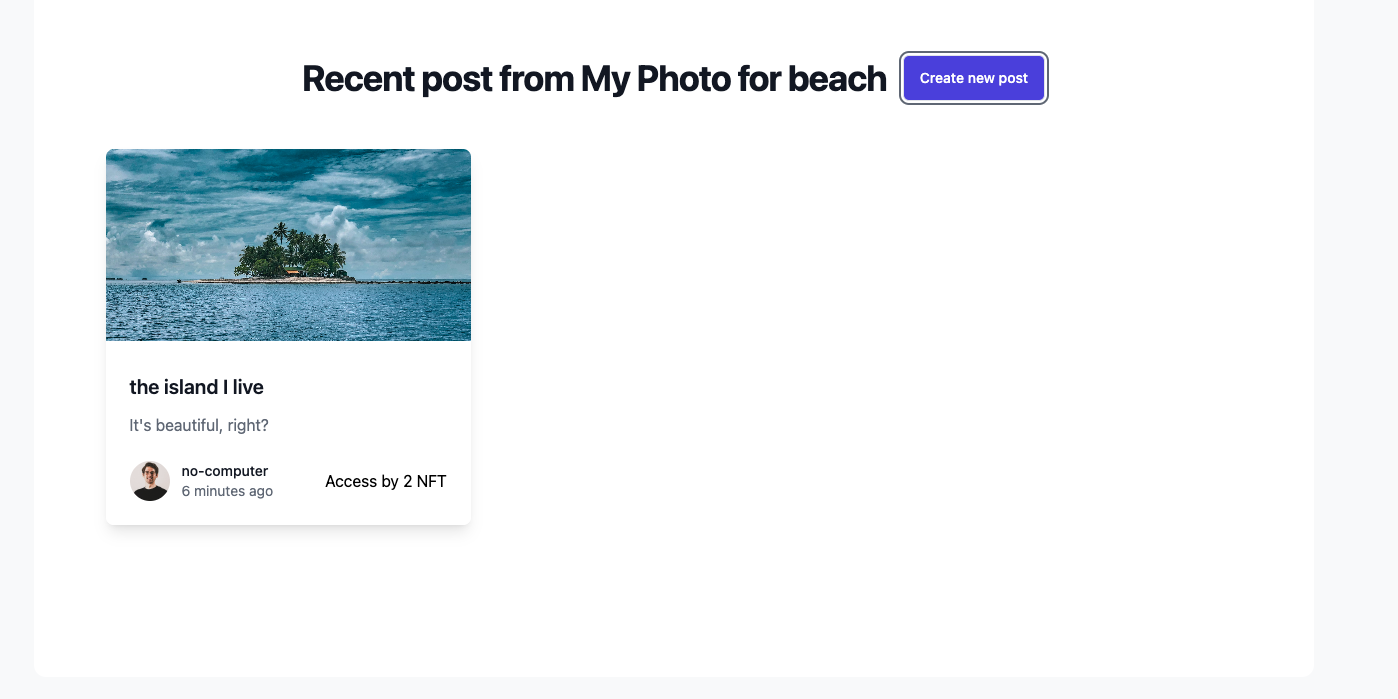Click the word 'island' in the post title
Image resolution: width=1398 pixels, height=699 pixels.
tap(189, 387)
